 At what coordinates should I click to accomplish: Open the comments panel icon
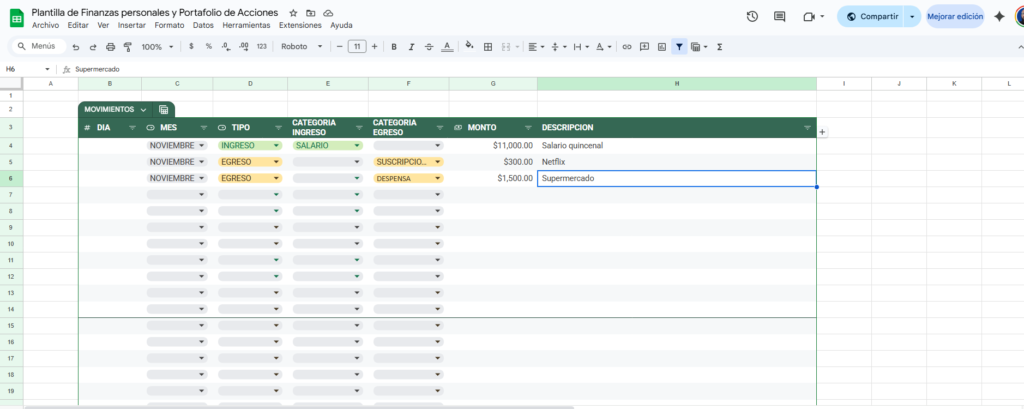[x=780, y=16]
